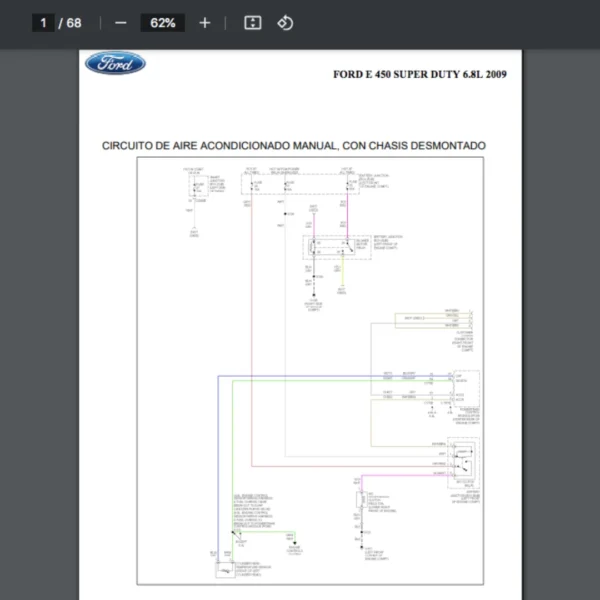This screenshot has width=600, height=600.
Task: Click the FORD E 450 SUPER DUTY header
Action: click(x=420, y=76)
